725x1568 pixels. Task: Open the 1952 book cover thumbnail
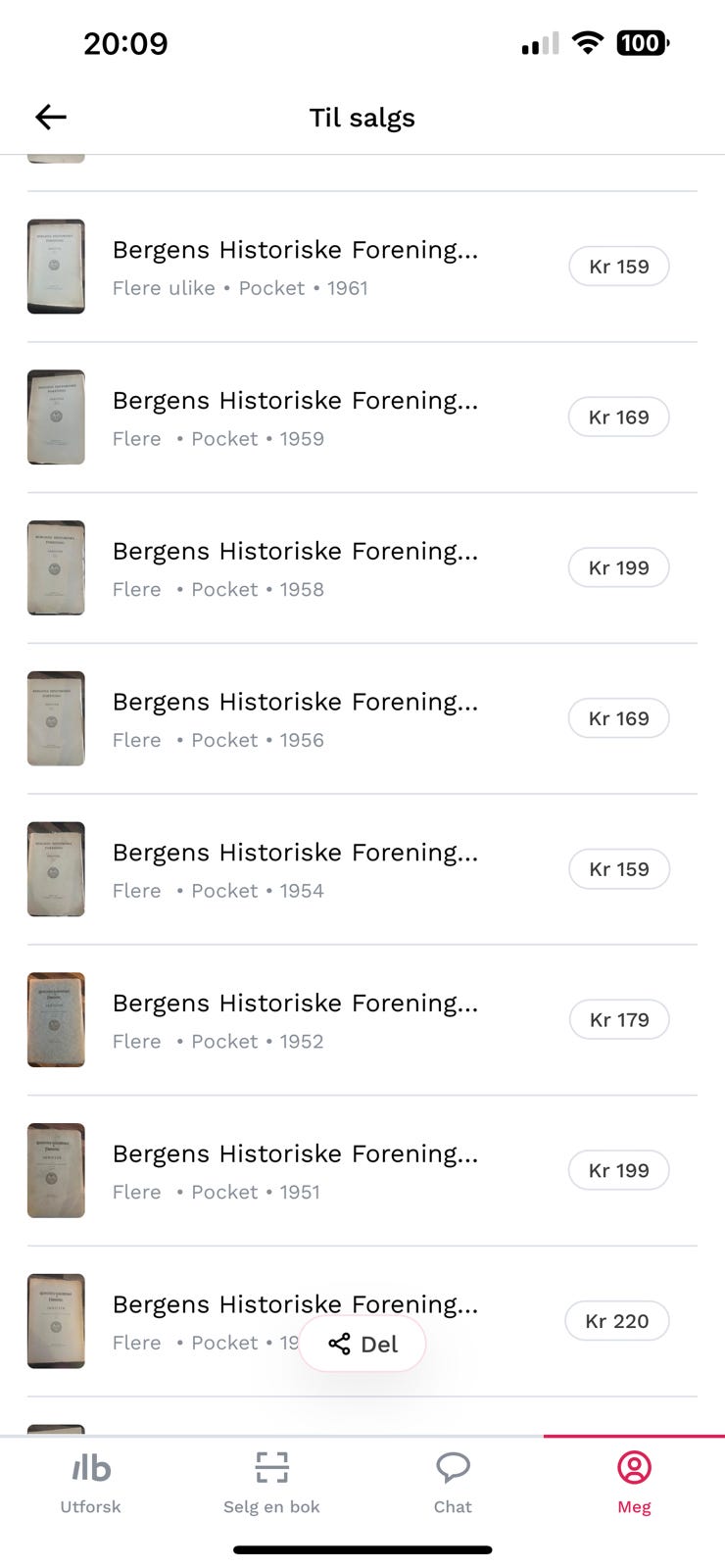point(56,1020)
